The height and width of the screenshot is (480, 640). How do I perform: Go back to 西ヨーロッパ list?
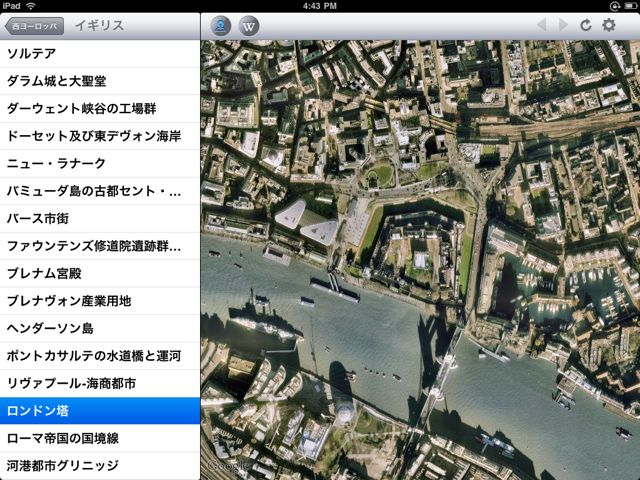coord(34,26)
